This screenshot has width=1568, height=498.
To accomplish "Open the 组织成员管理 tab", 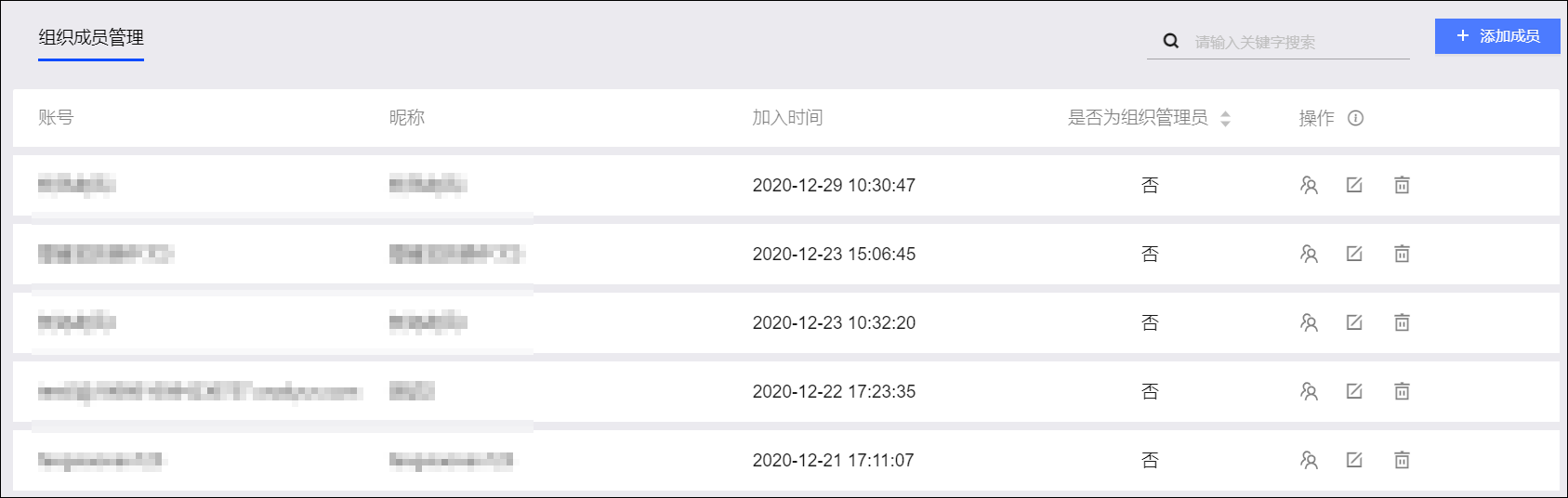I will click(91, 38).
